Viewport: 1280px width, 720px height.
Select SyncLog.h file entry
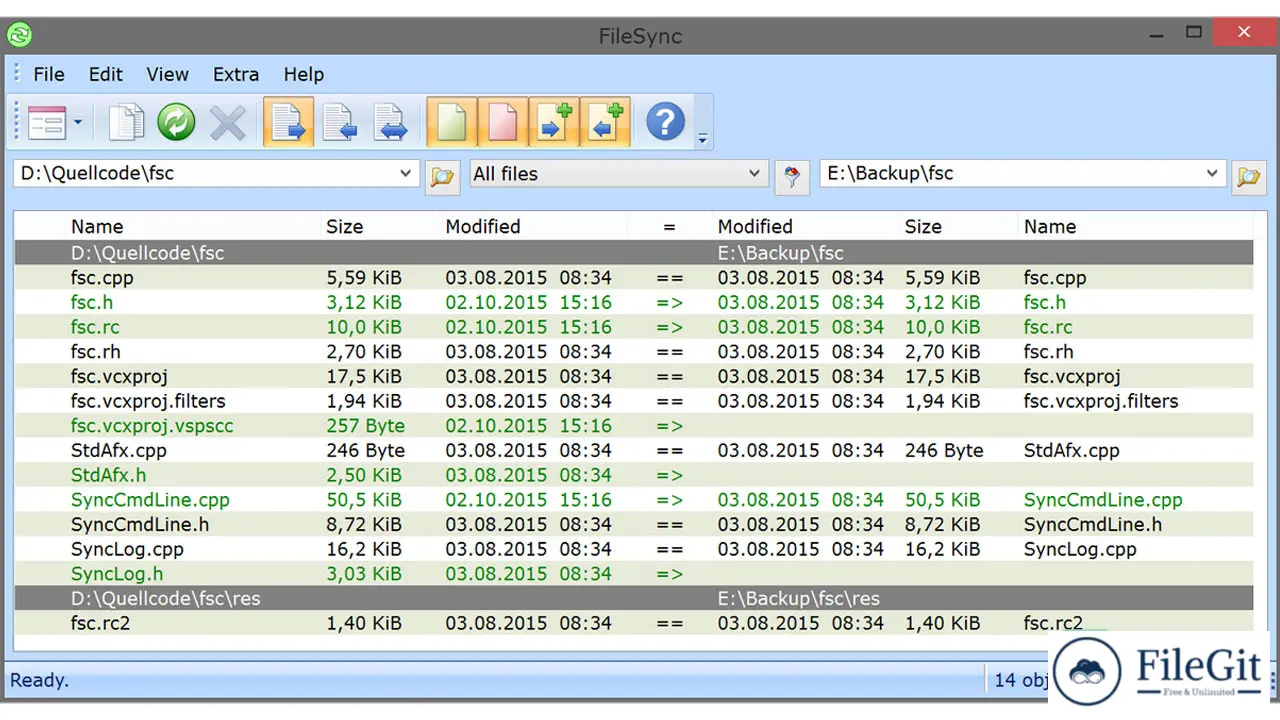coord(116,573)
